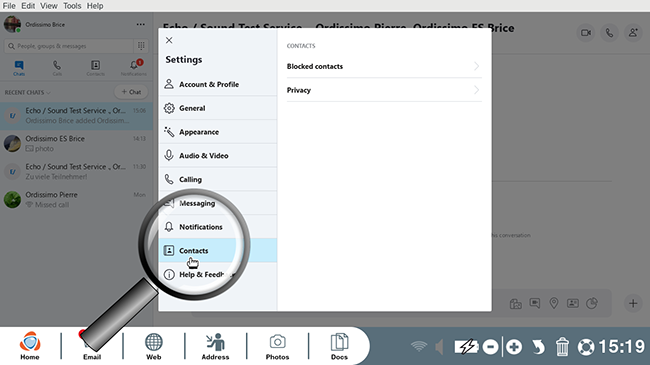Click the plus button in message bar
This screenshot has height=365, width=650.
click(x=633, y=303)
